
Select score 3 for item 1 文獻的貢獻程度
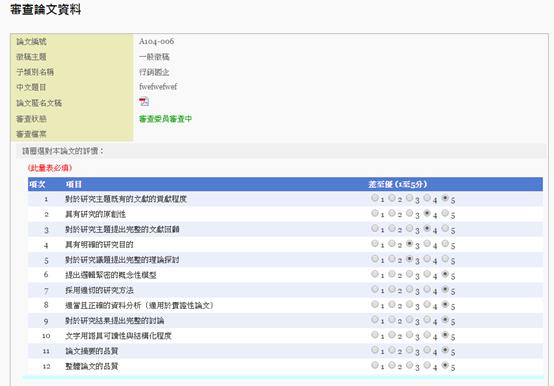409,198
